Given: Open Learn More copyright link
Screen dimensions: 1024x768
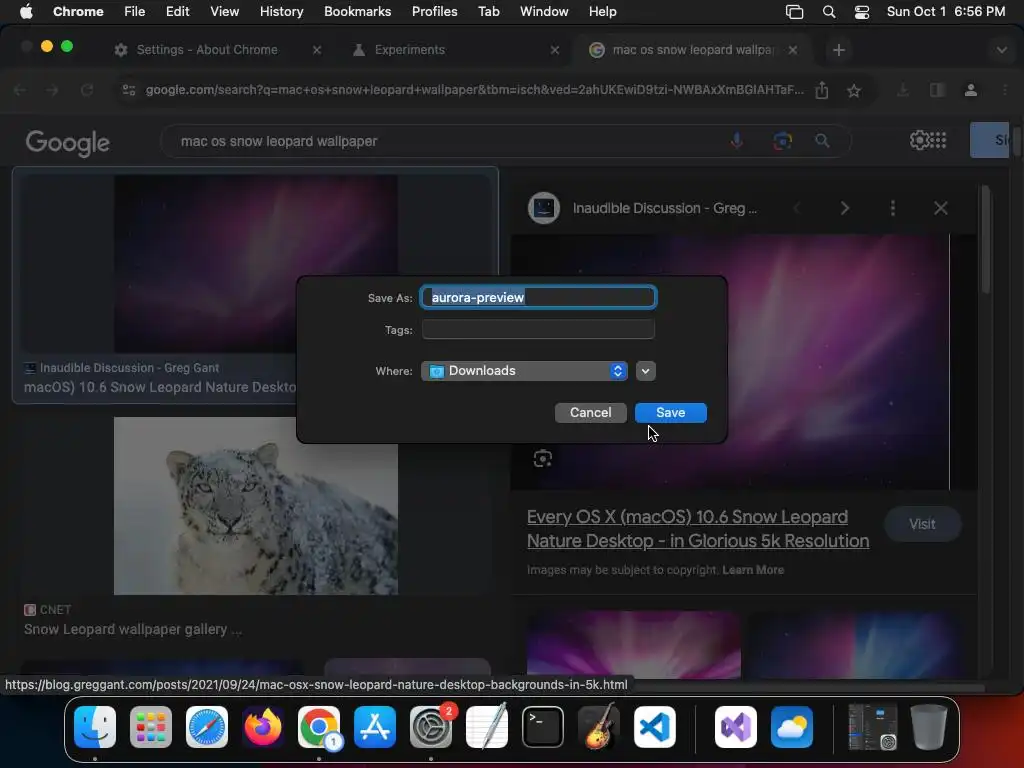Looking at the screenshot, I should [x=753, y=569].
